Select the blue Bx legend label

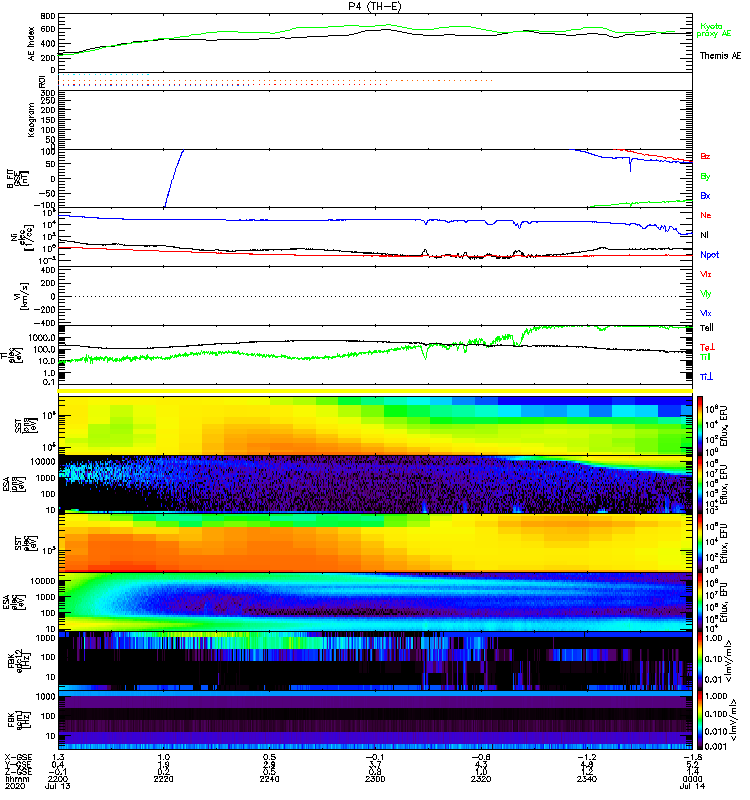point(705,196)
